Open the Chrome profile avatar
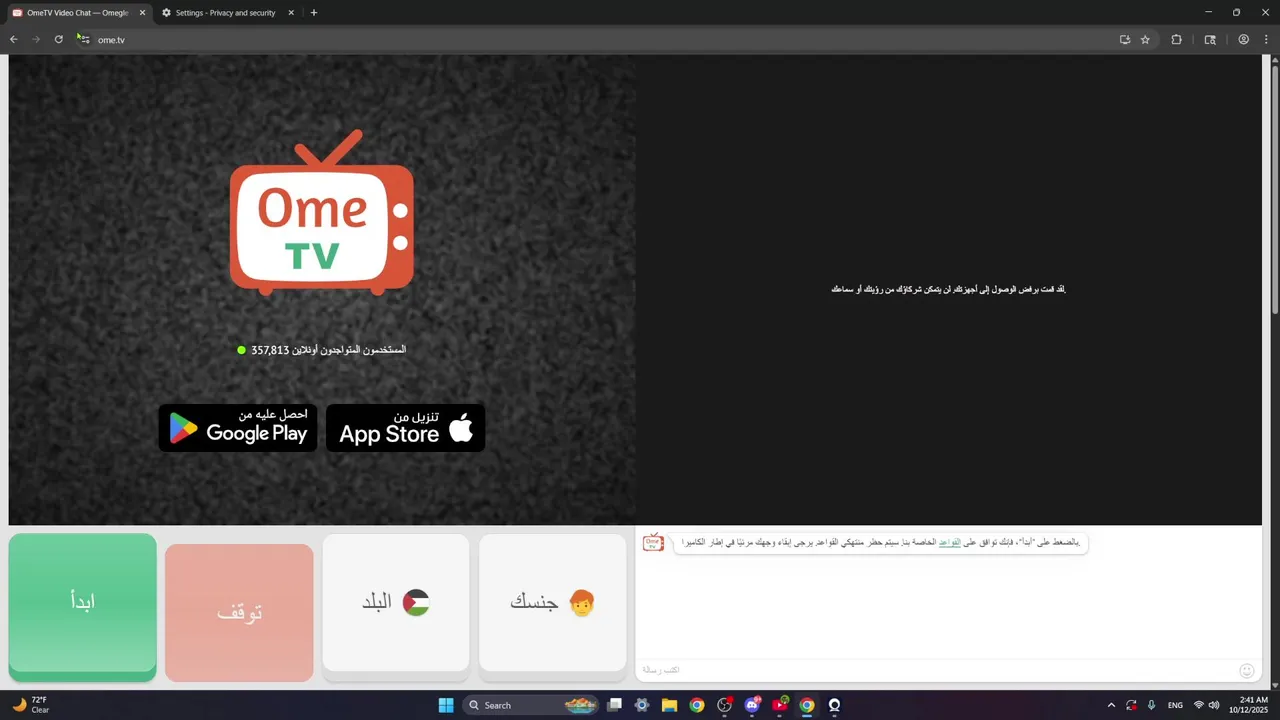Screen dimensions: 1280x720 click(1243, 40)
